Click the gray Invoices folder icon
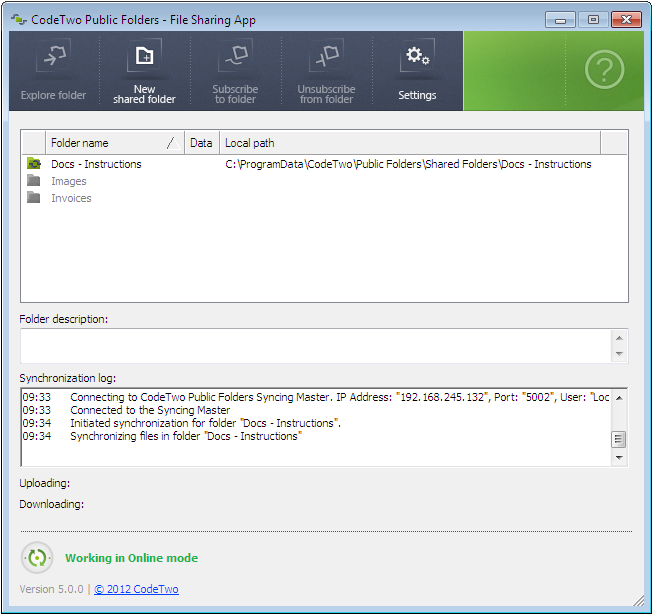 [34, 197]
